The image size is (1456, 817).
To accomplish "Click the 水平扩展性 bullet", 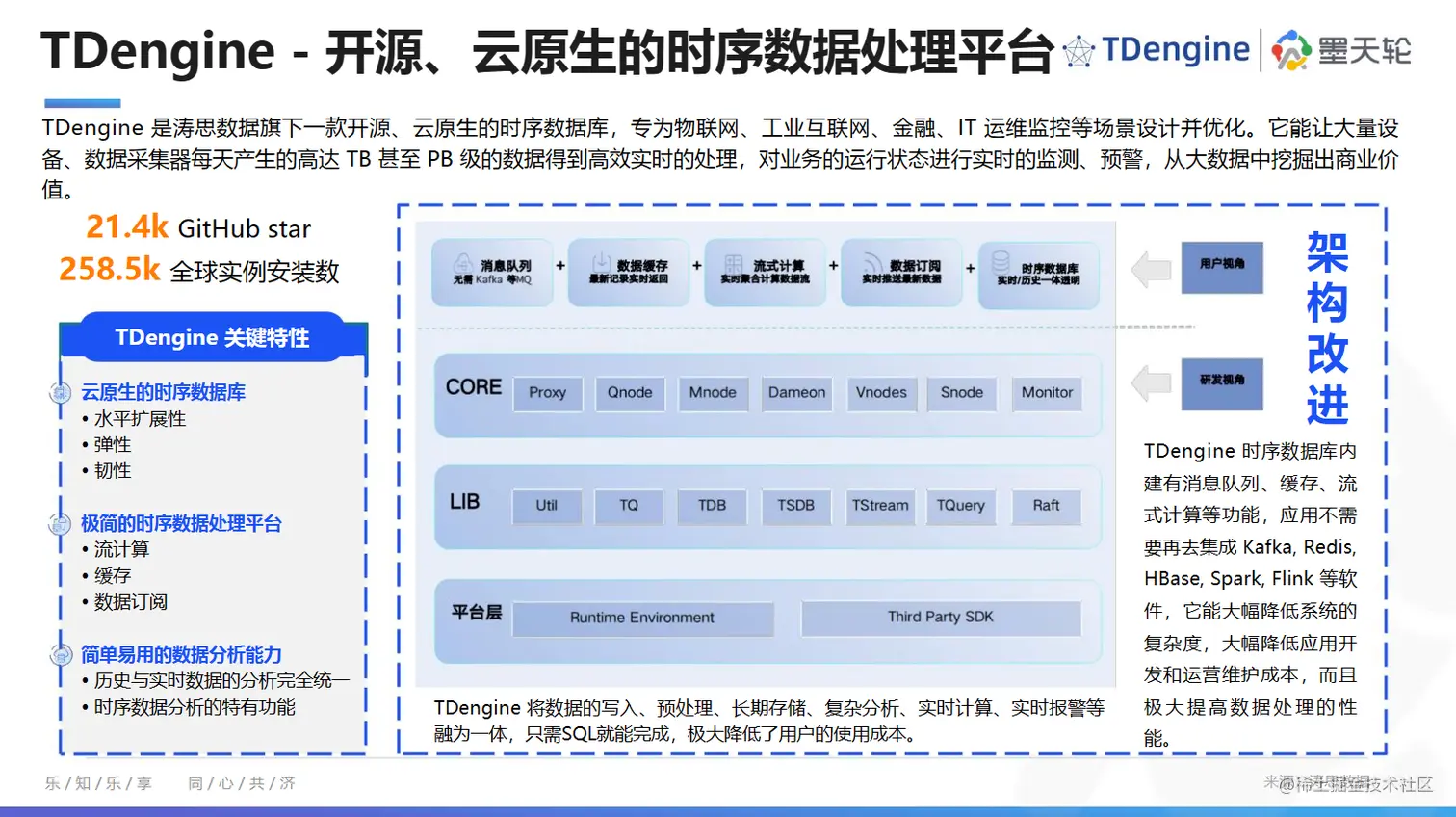I will click(x=134, y=419).
